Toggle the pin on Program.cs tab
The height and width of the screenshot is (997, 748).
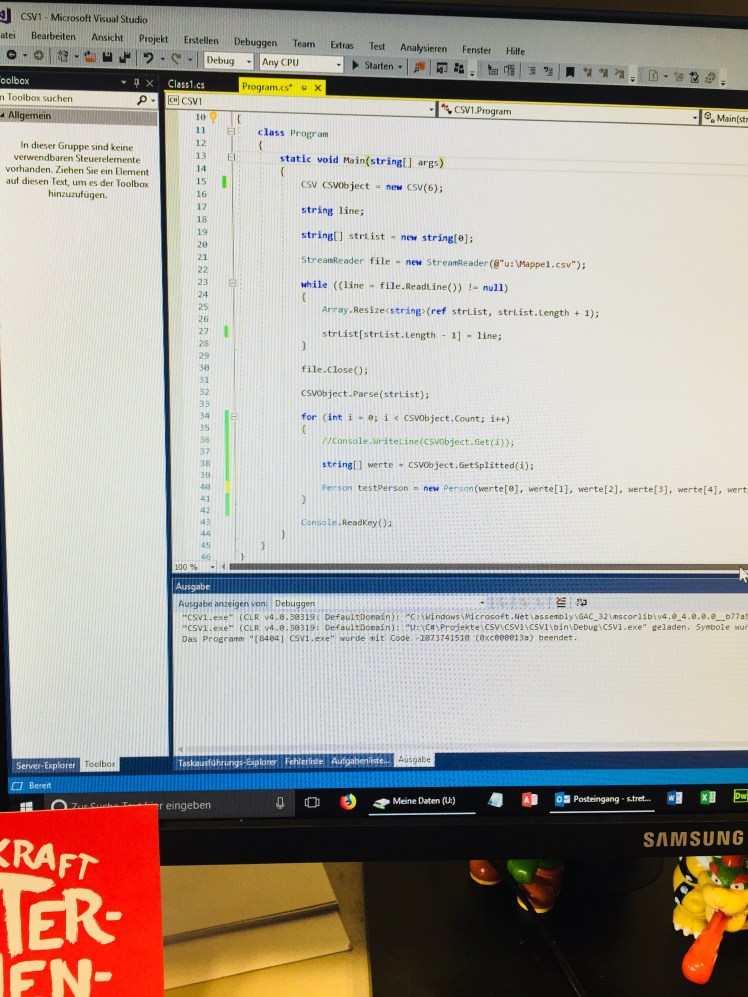point(304,88)
